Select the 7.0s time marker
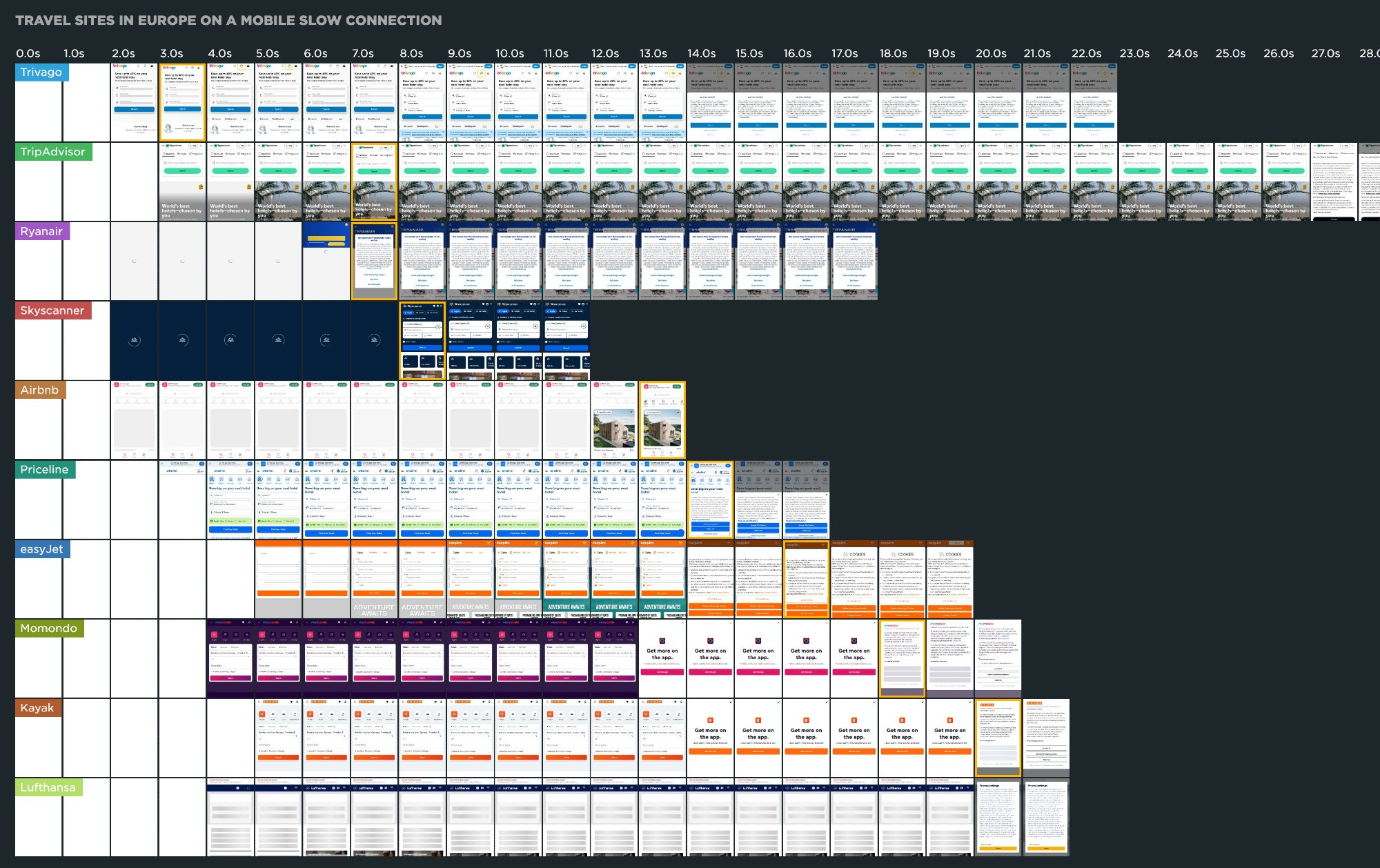 363,53
